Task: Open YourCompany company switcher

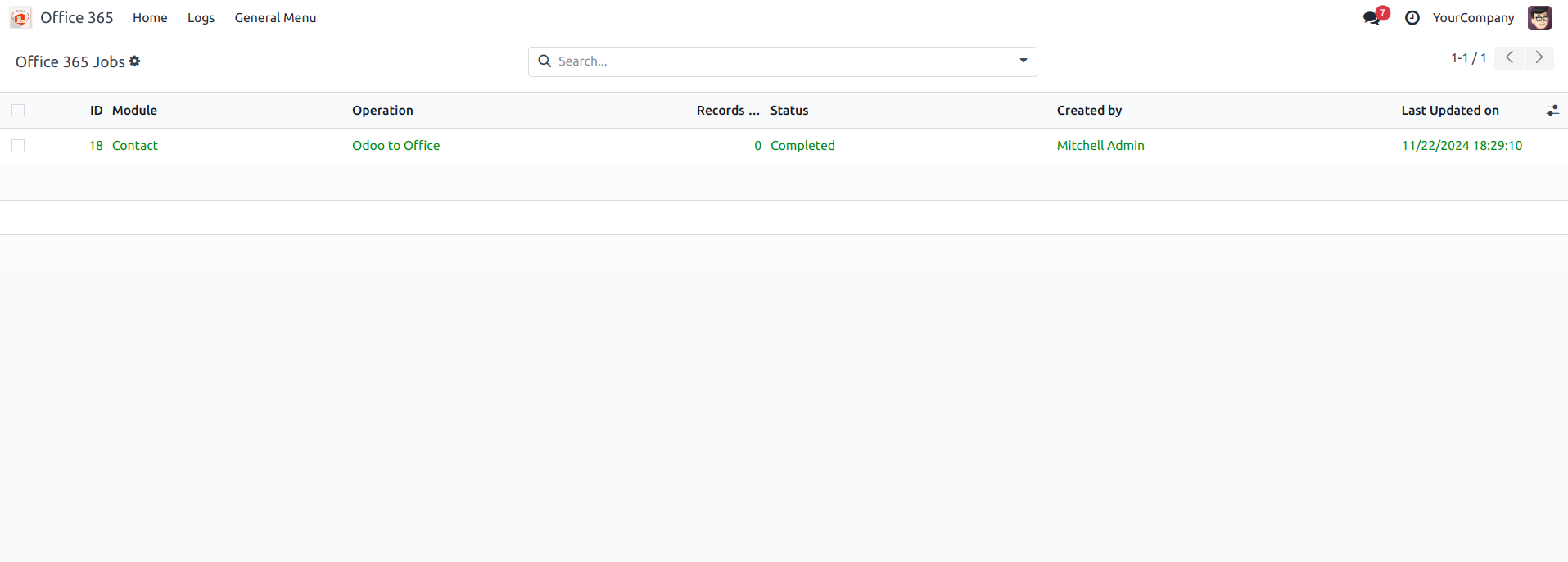Action: 1473,18
